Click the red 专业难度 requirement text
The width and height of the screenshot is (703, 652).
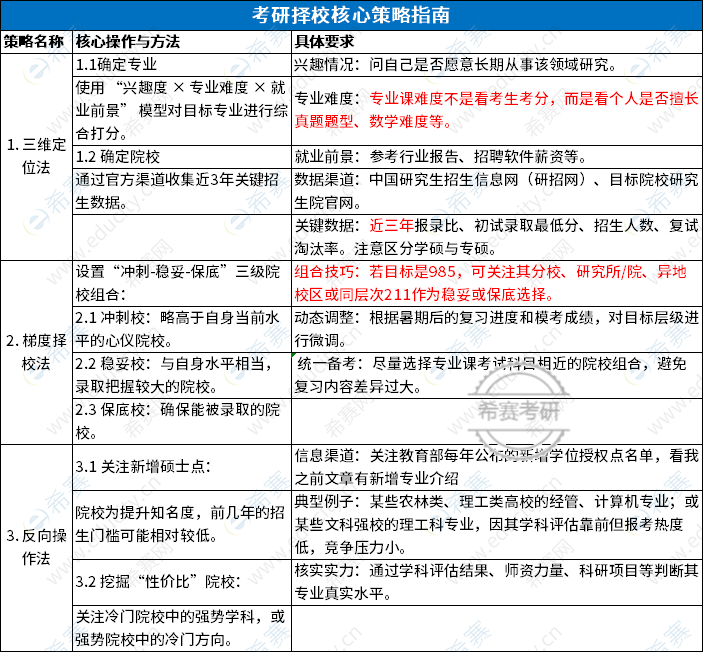[x=496, y=110]
